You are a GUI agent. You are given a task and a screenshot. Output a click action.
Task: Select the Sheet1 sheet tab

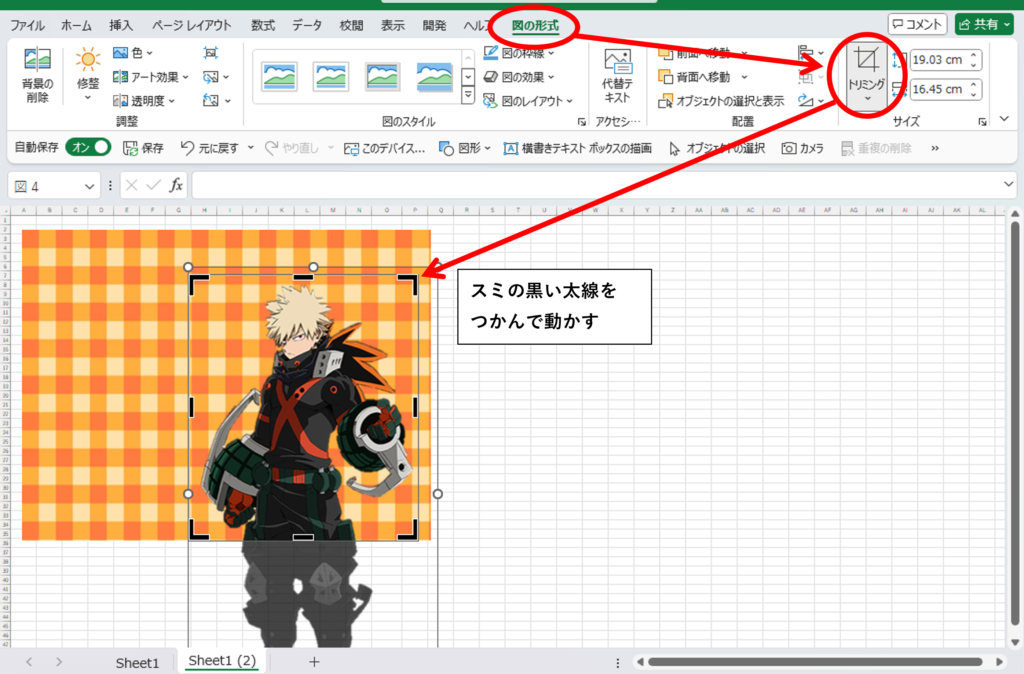point(137,663)
